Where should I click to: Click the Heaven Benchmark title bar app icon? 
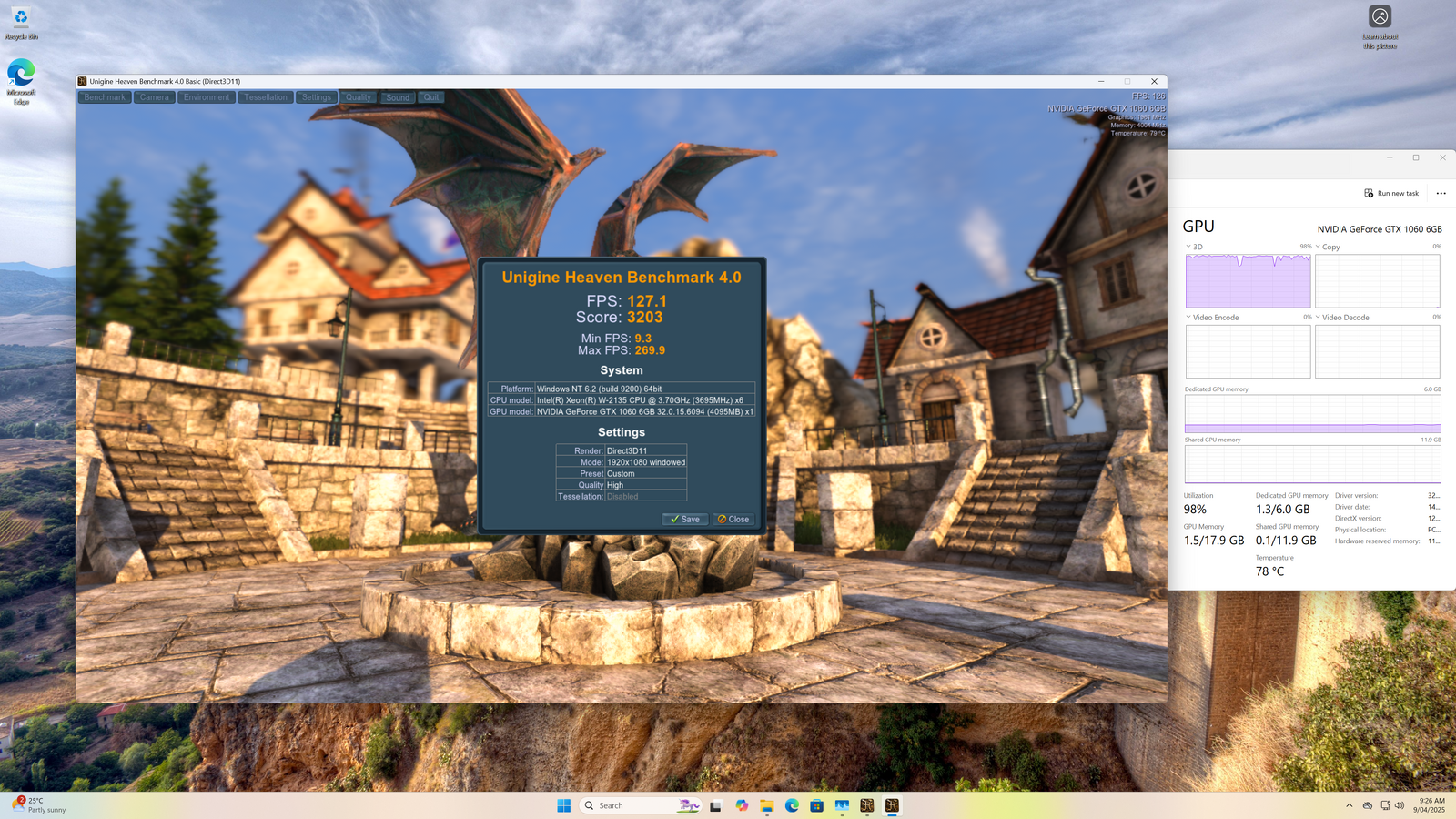click(83, 81)
